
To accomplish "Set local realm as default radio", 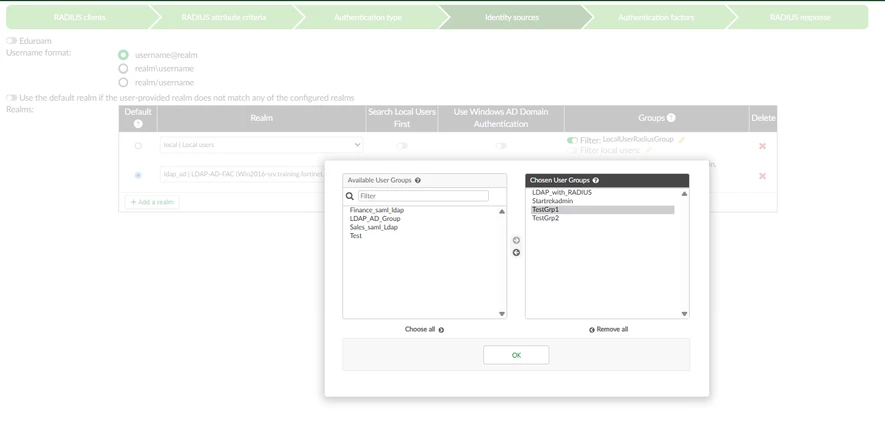I will [x=138, y=146].
